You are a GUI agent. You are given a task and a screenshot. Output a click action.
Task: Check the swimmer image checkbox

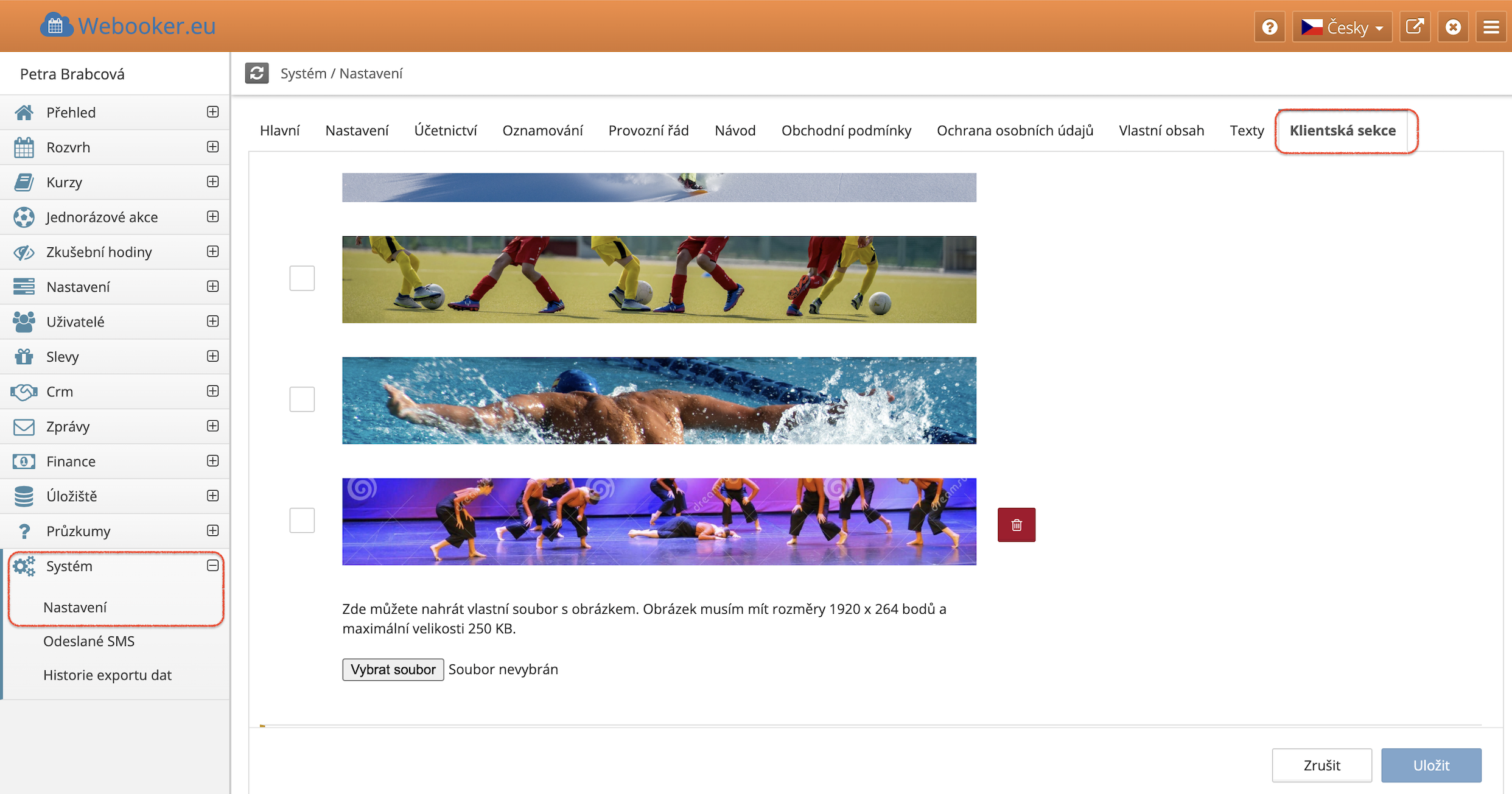click(302, 399)
